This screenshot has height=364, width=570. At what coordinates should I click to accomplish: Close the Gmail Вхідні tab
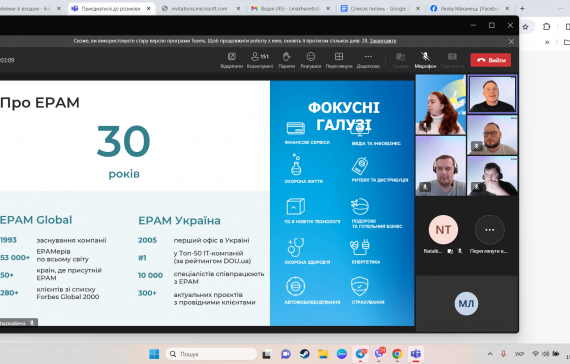click(328, 8)
